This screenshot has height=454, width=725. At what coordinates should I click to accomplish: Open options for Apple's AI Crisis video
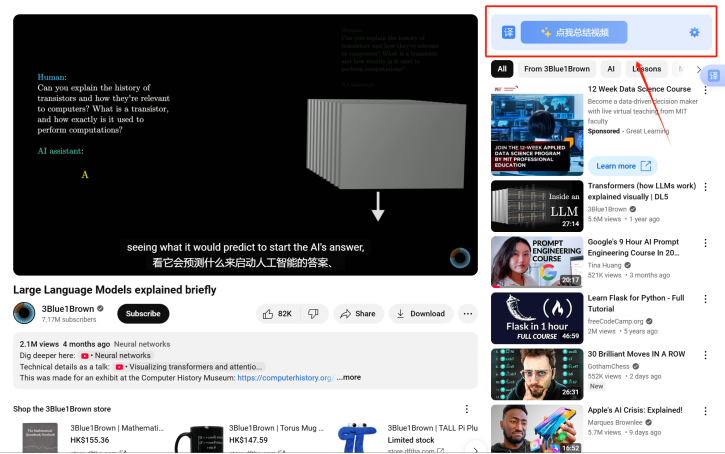[x=705, y=411]
